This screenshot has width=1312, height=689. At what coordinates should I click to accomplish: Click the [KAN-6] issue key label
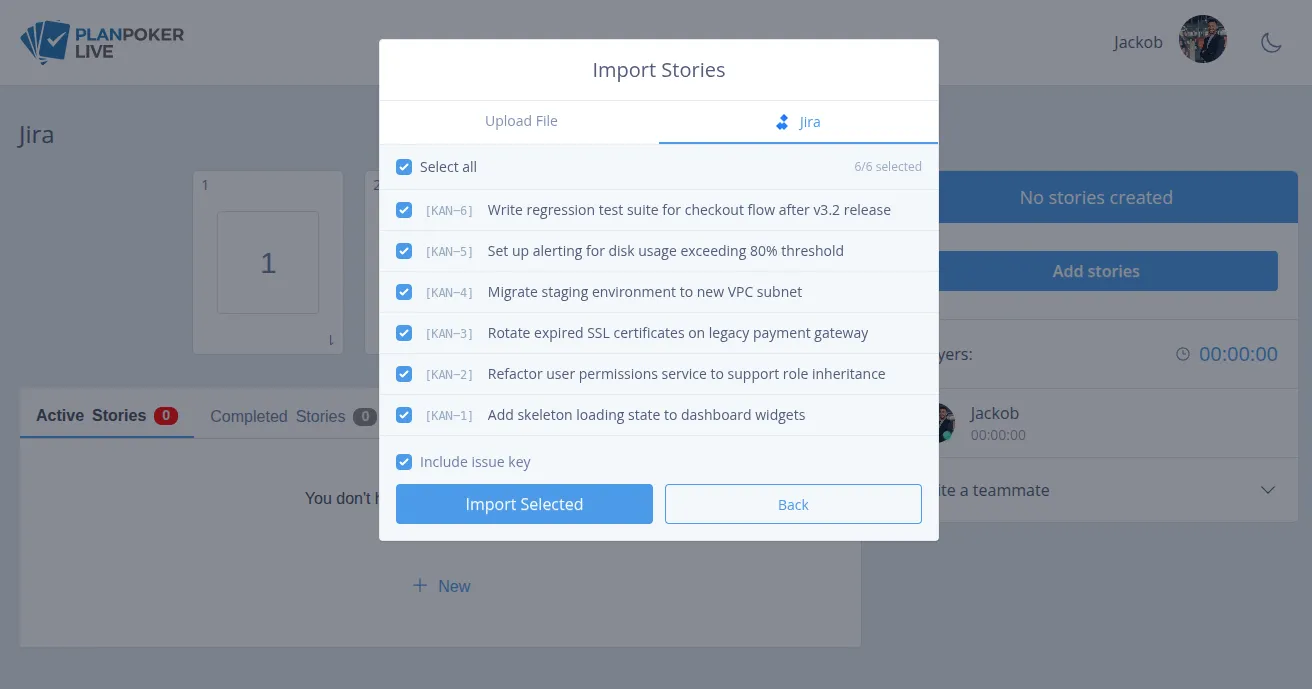[449, 211]
